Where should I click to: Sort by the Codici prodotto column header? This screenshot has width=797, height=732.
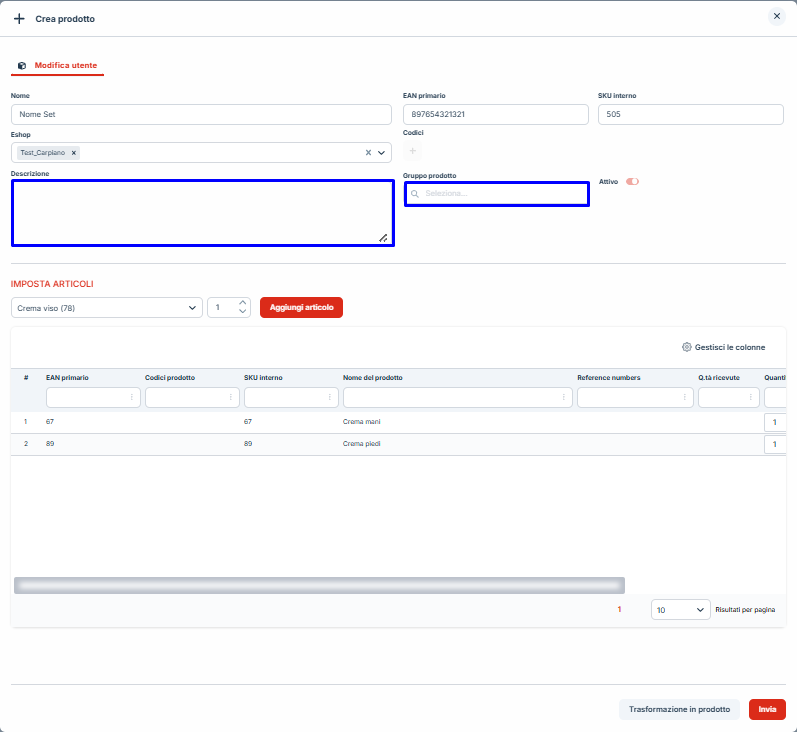coord(170,378)
